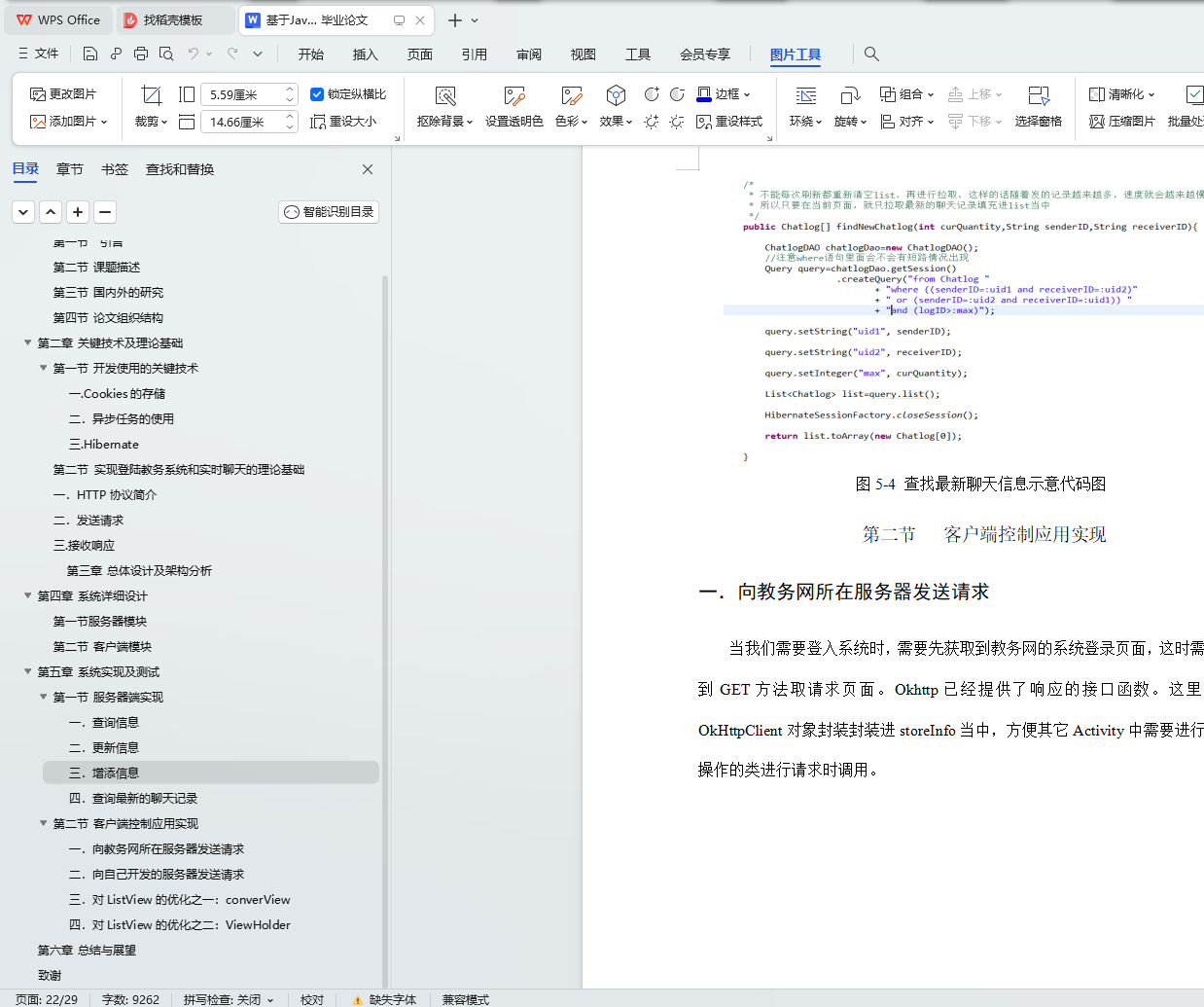1204x1007 pixels.
Task: Open the search magnifier in menu bar
Action: click(871, 54)
